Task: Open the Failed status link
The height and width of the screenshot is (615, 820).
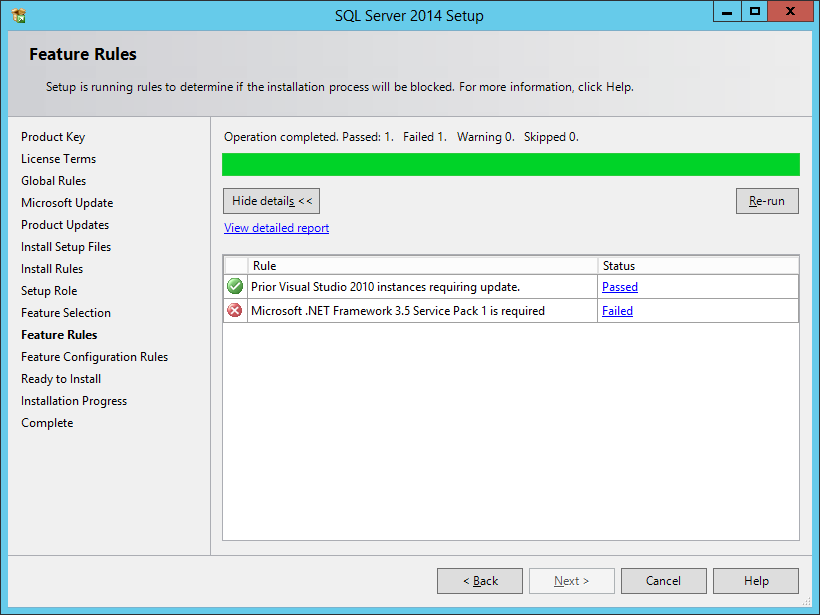Action: (617, 311)
